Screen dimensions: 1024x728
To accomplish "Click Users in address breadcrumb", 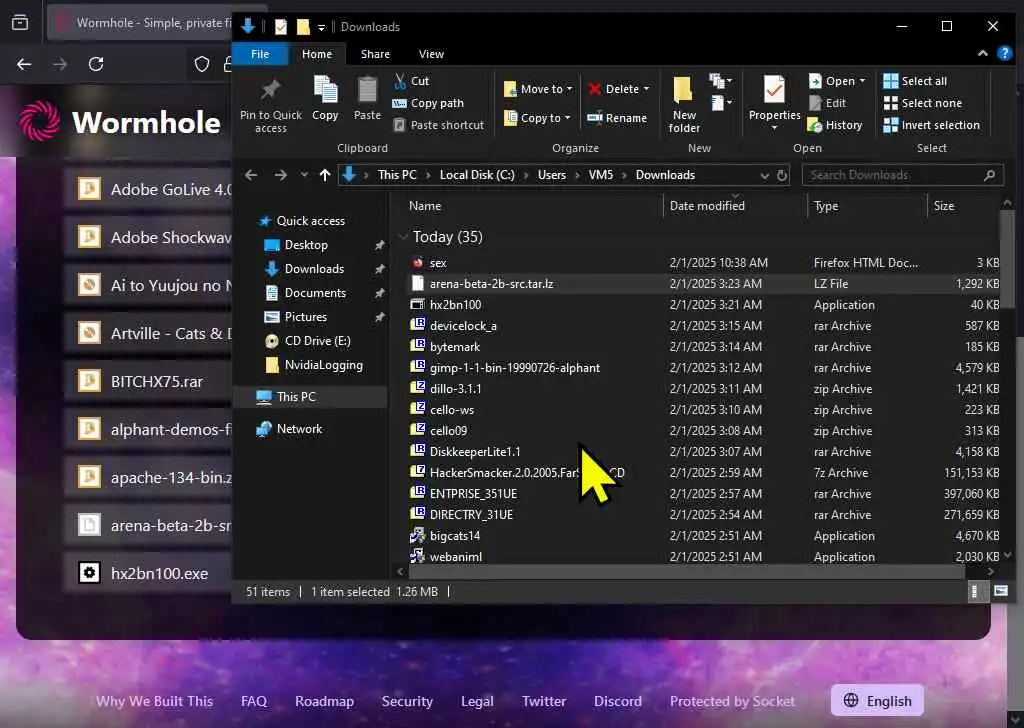I will [x=551, y=175].
